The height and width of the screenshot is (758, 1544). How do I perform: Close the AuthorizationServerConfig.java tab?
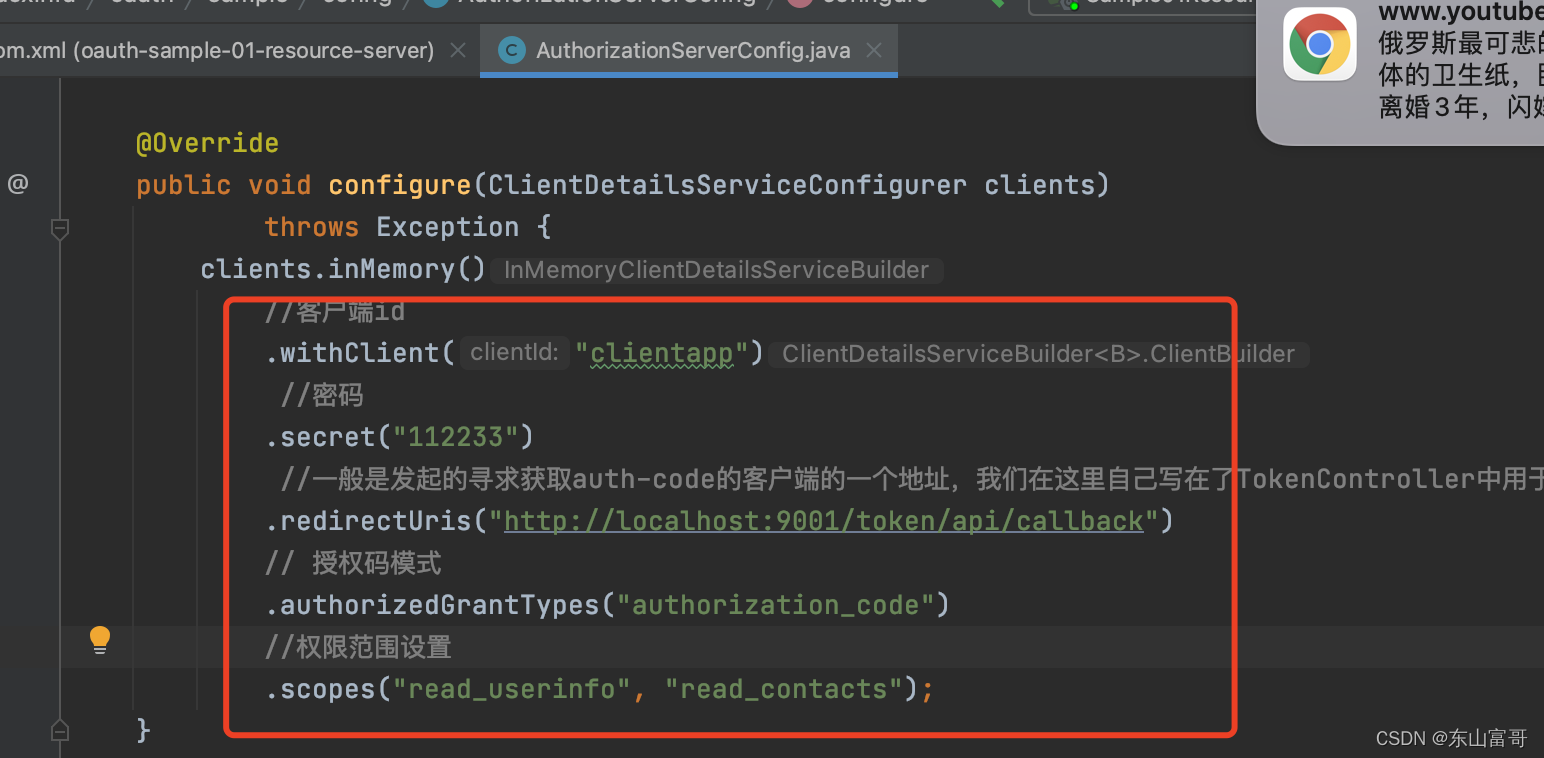point(874,50)
